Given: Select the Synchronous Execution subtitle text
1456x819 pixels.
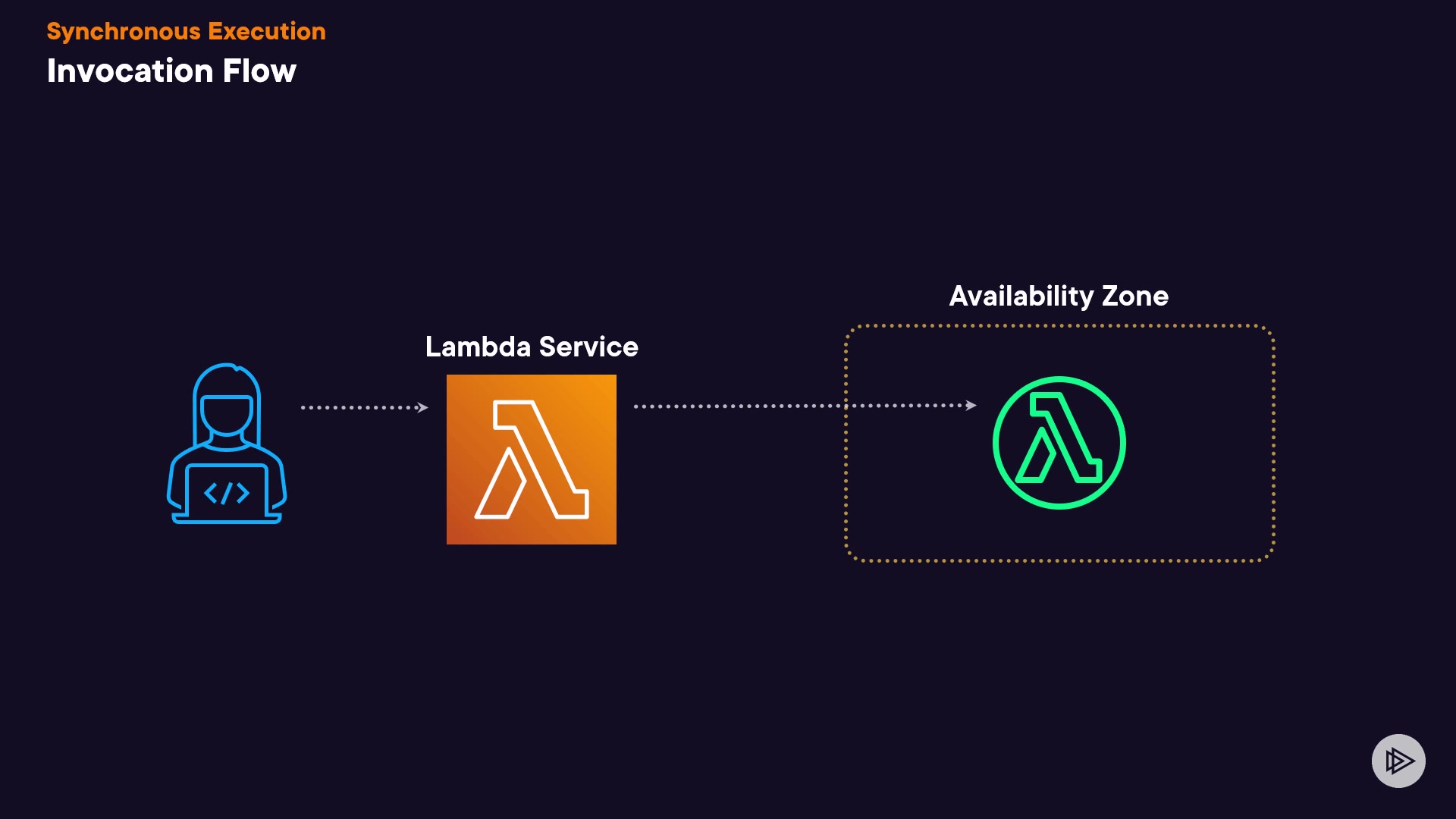Looking at the screenshot, I should (x=186, y=31).
